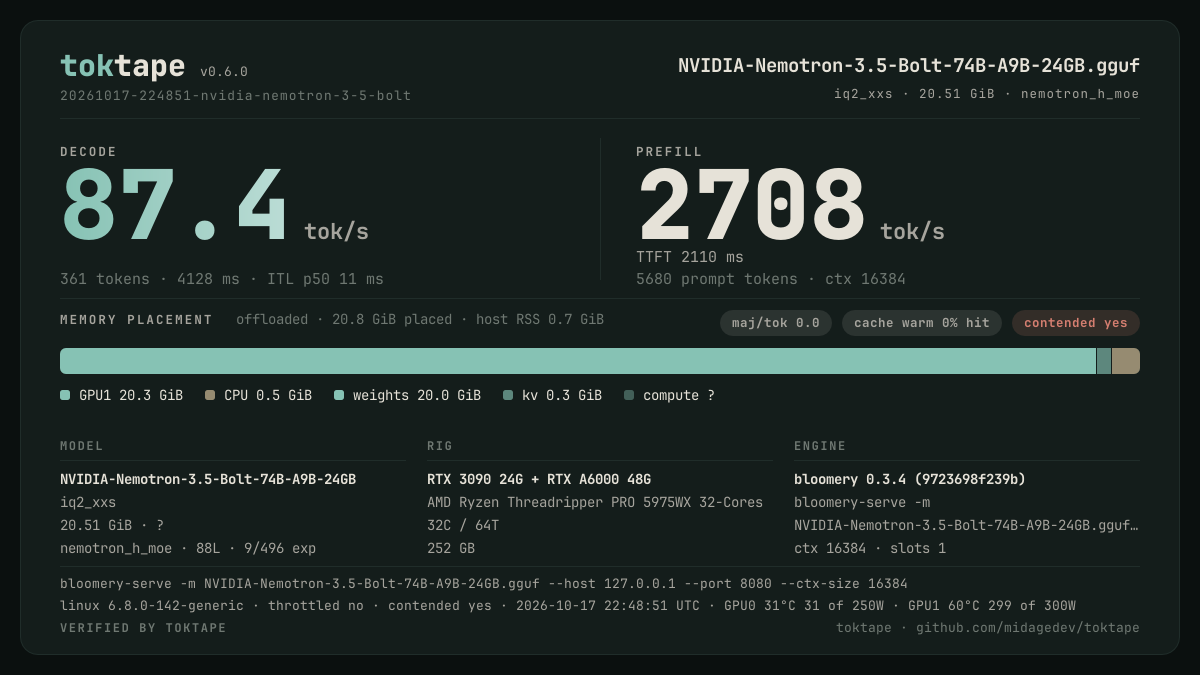This screenshot has width=1200, height=675.
Task: Click the TTFT 2110 ms value
Action: (x=690, y=257)
